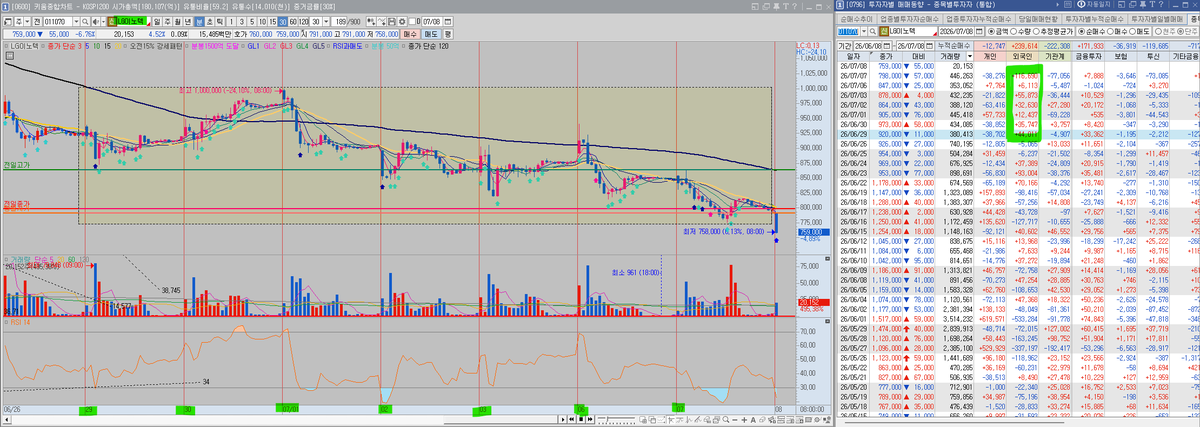Select the 일 daily period button
The image size is (1200, 427).
coord(157,21)
